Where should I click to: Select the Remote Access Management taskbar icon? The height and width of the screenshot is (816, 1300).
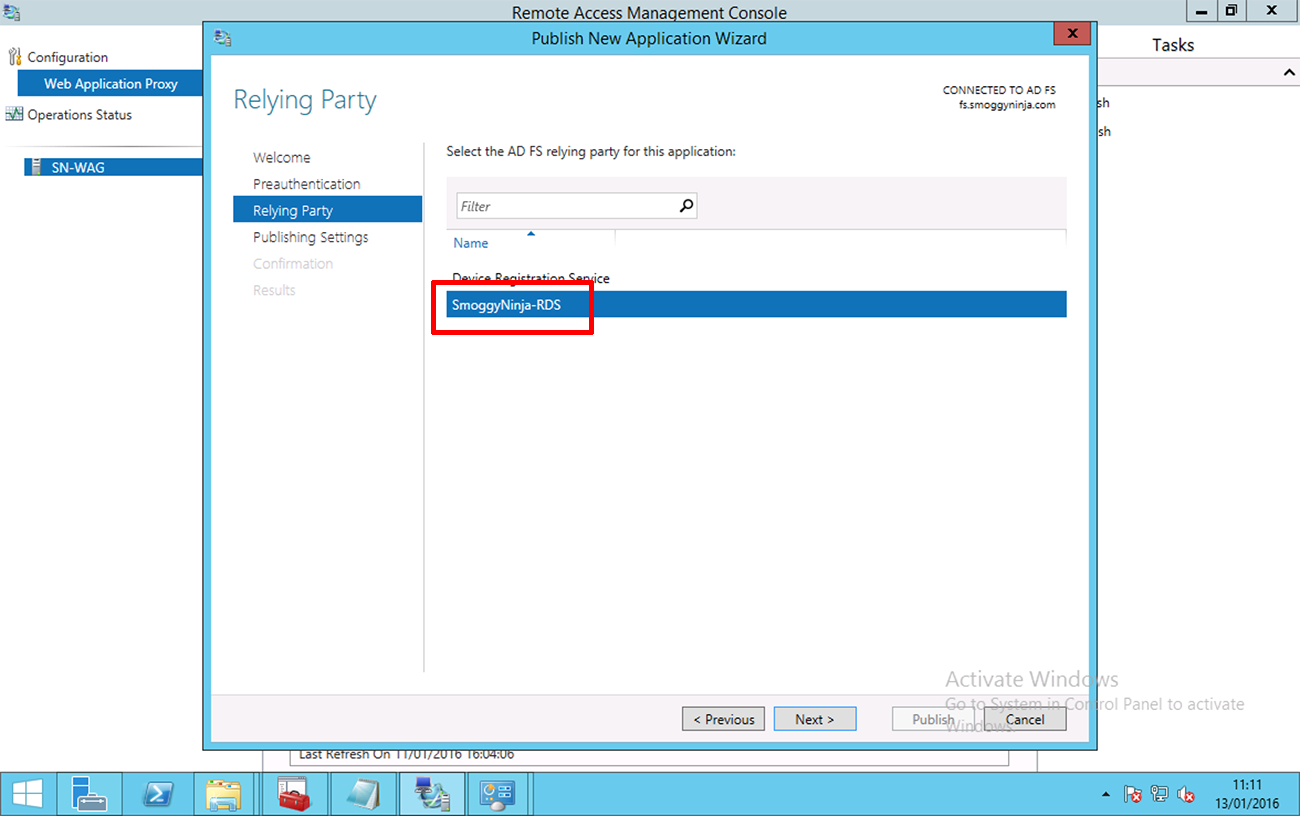pos(430,794)
